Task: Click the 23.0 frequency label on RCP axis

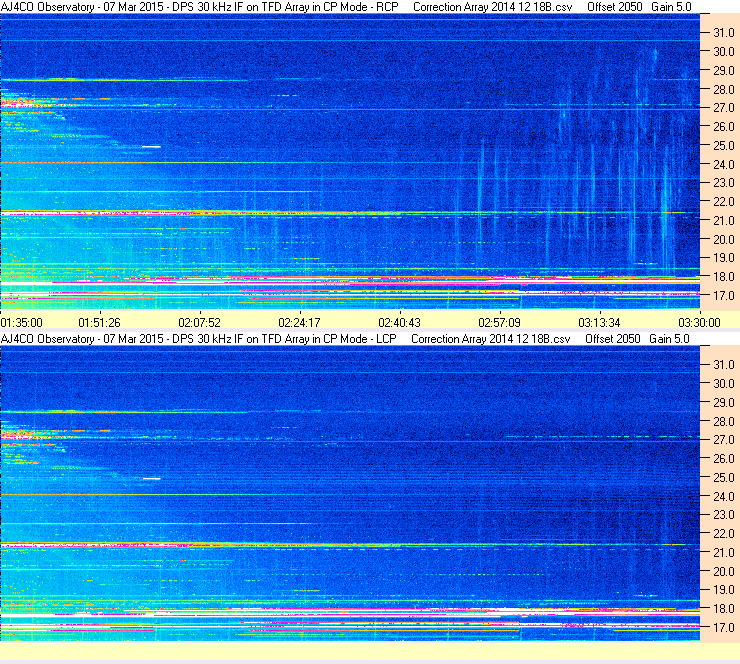Action: click(724, 183)
